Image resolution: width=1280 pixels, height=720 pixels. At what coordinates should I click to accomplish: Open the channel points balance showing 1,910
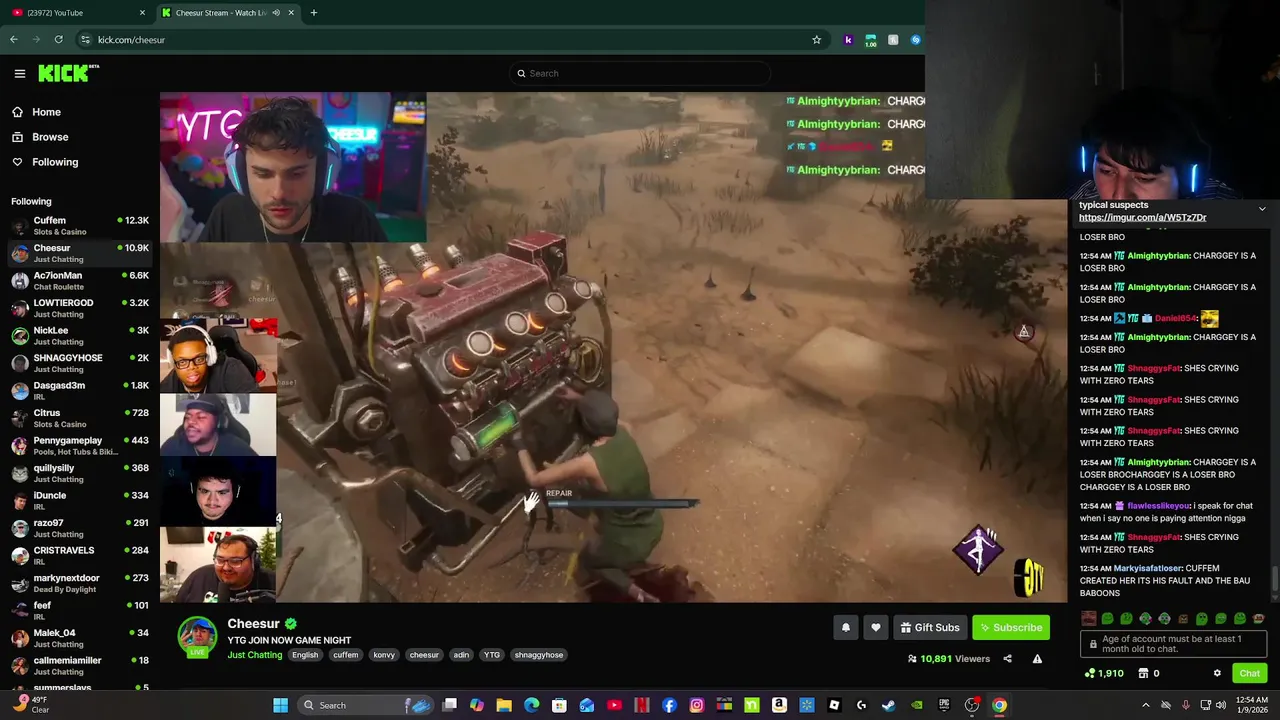click(1104, 673)
